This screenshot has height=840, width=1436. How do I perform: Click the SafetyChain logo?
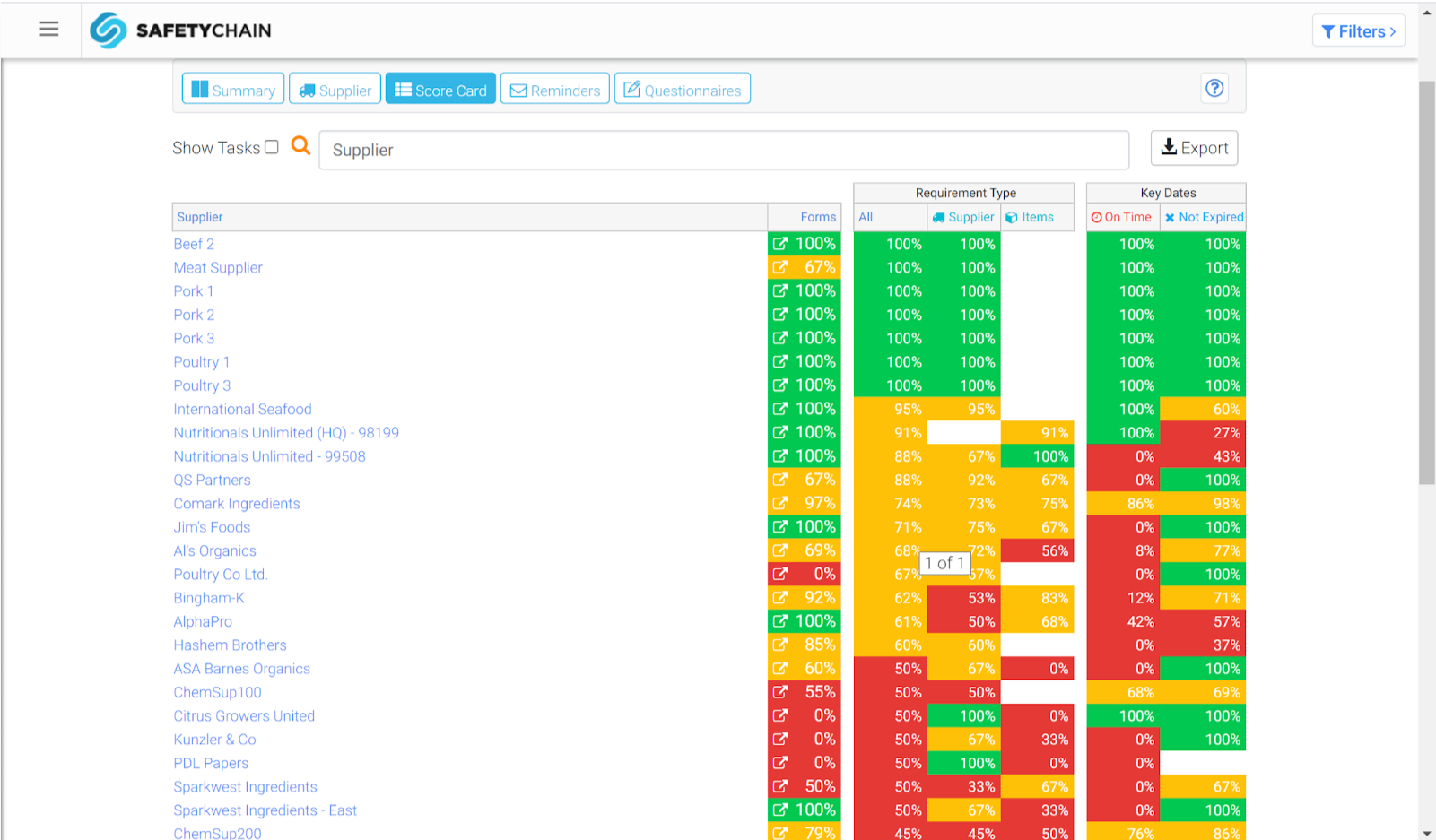(180, 30)
